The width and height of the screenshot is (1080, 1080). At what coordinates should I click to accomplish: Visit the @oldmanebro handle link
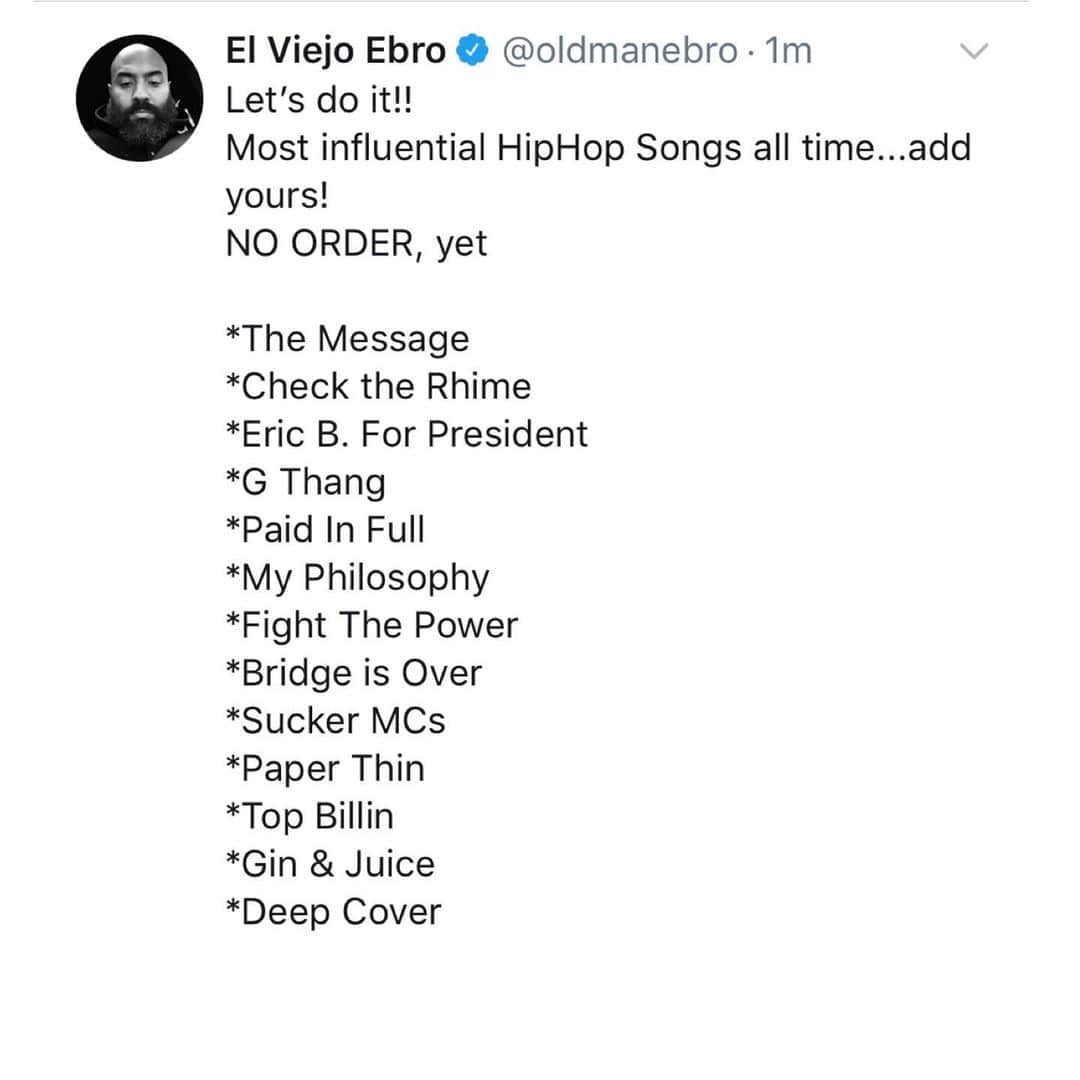coord(620,50)
